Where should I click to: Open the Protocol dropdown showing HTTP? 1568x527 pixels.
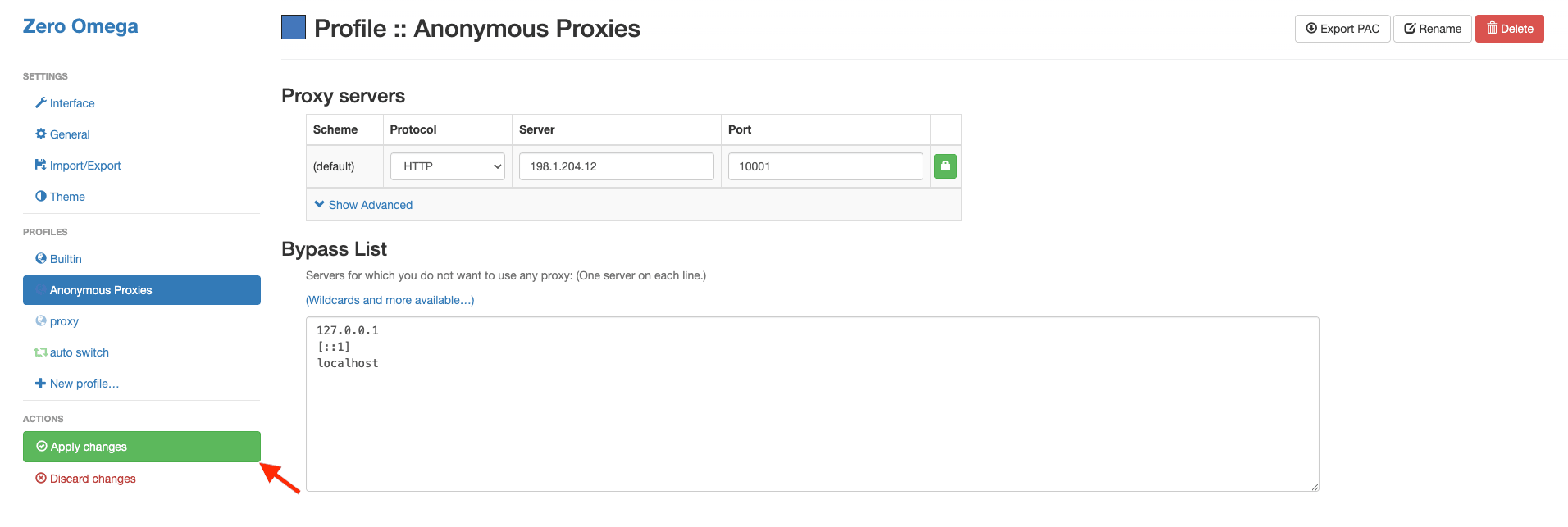(447, 166)
